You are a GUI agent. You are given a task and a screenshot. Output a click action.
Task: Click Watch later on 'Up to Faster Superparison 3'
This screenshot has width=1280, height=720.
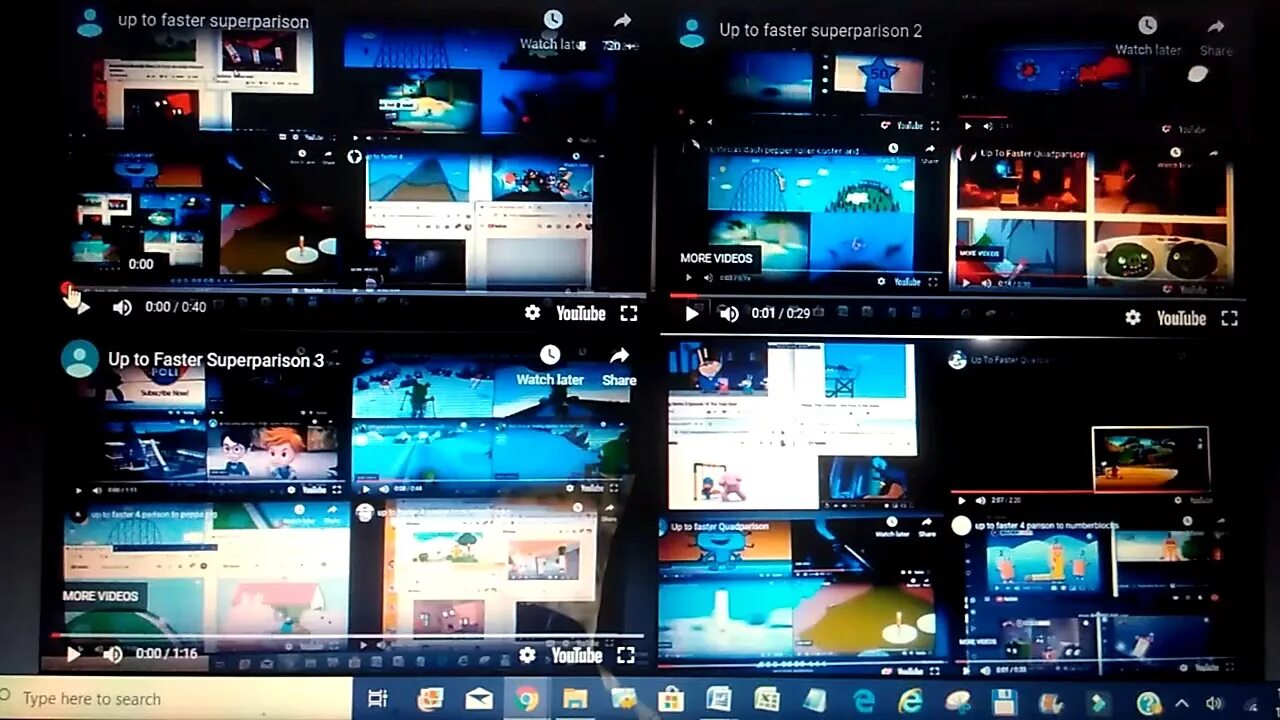[x=550, y=366]
